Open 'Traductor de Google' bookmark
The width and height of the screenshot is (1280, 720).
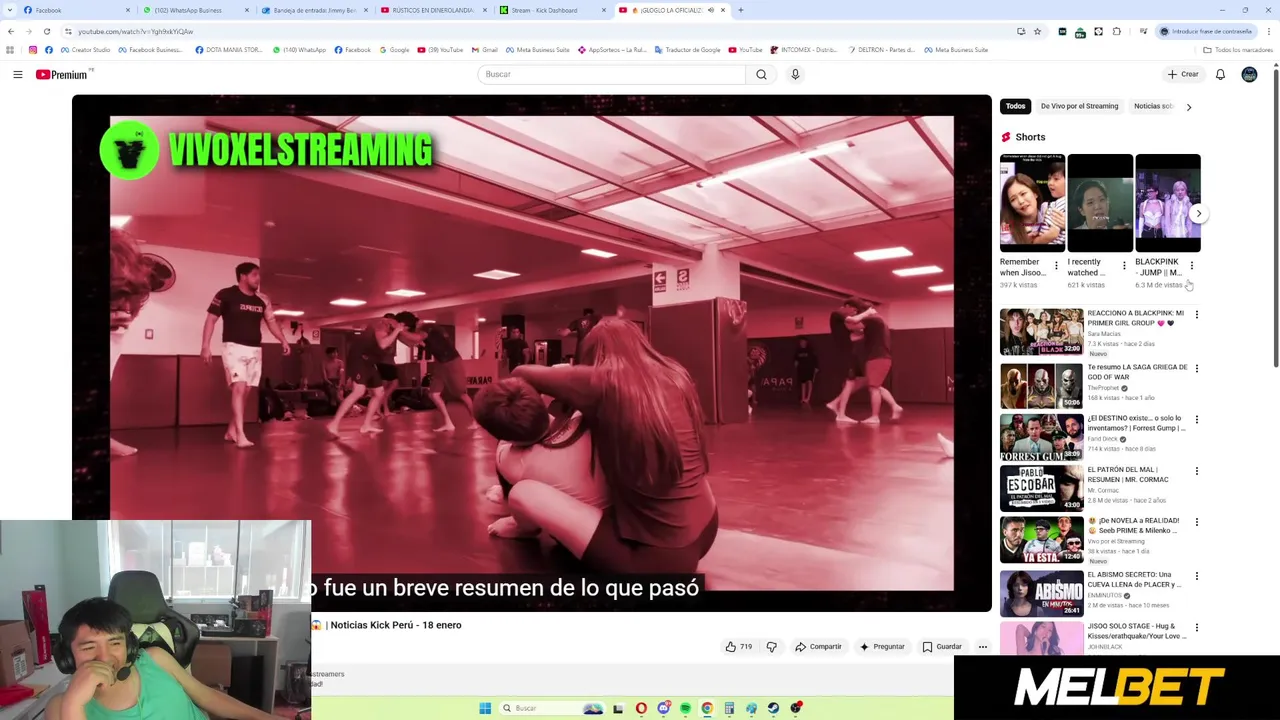coord(687,50)
